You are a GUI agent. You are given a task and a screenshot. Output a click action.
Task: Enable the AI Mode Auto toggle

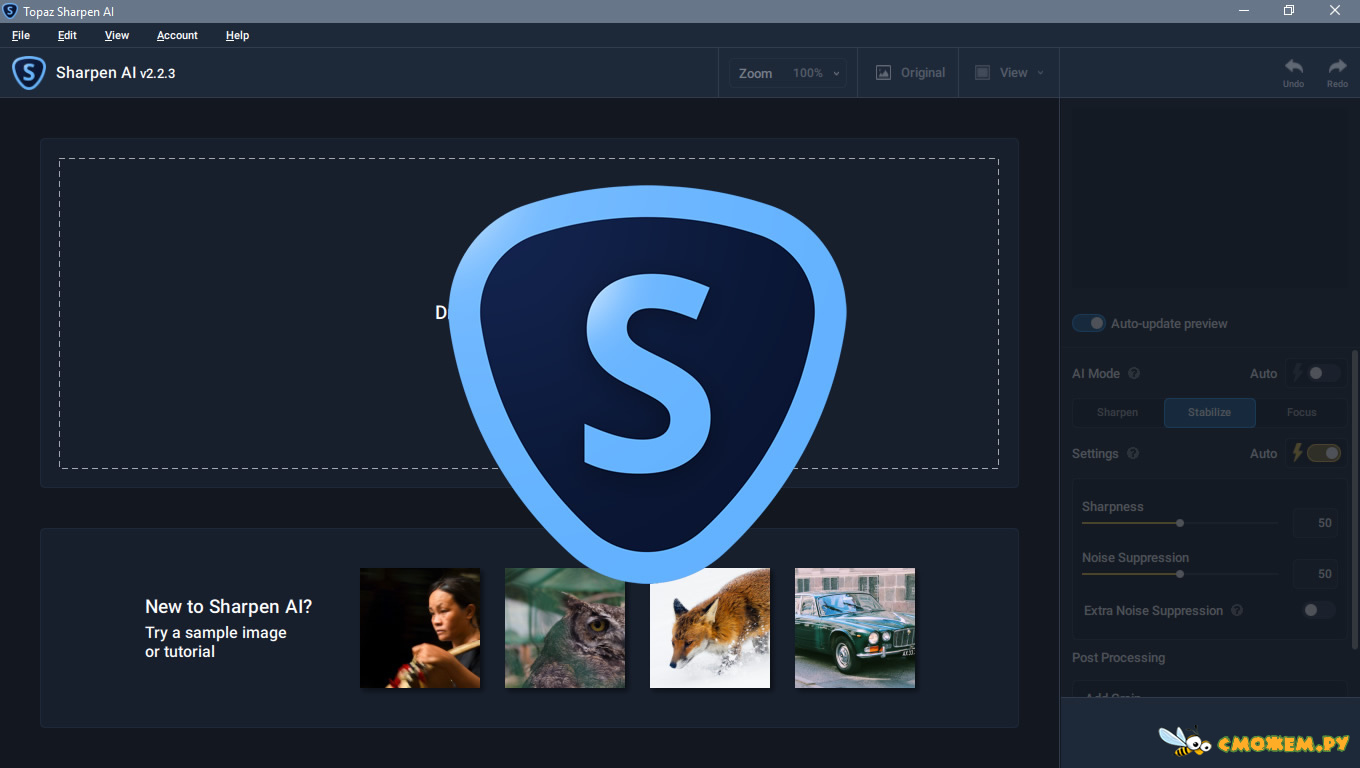point(1323,373)
